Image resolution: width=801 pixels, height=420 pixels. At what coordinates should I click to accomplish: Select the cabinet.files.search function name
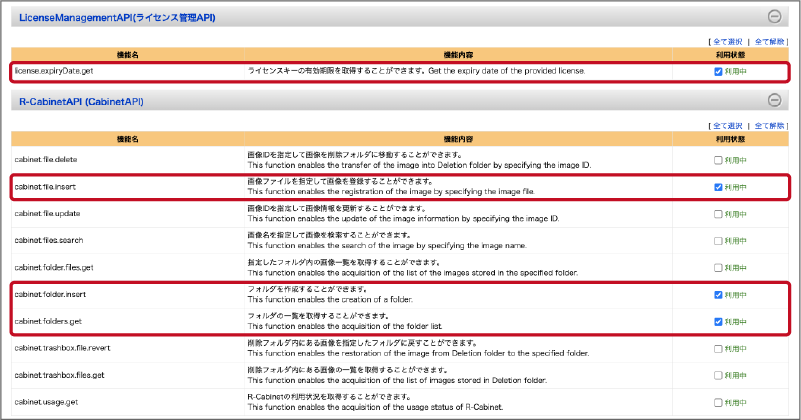[x=49, y=240]
